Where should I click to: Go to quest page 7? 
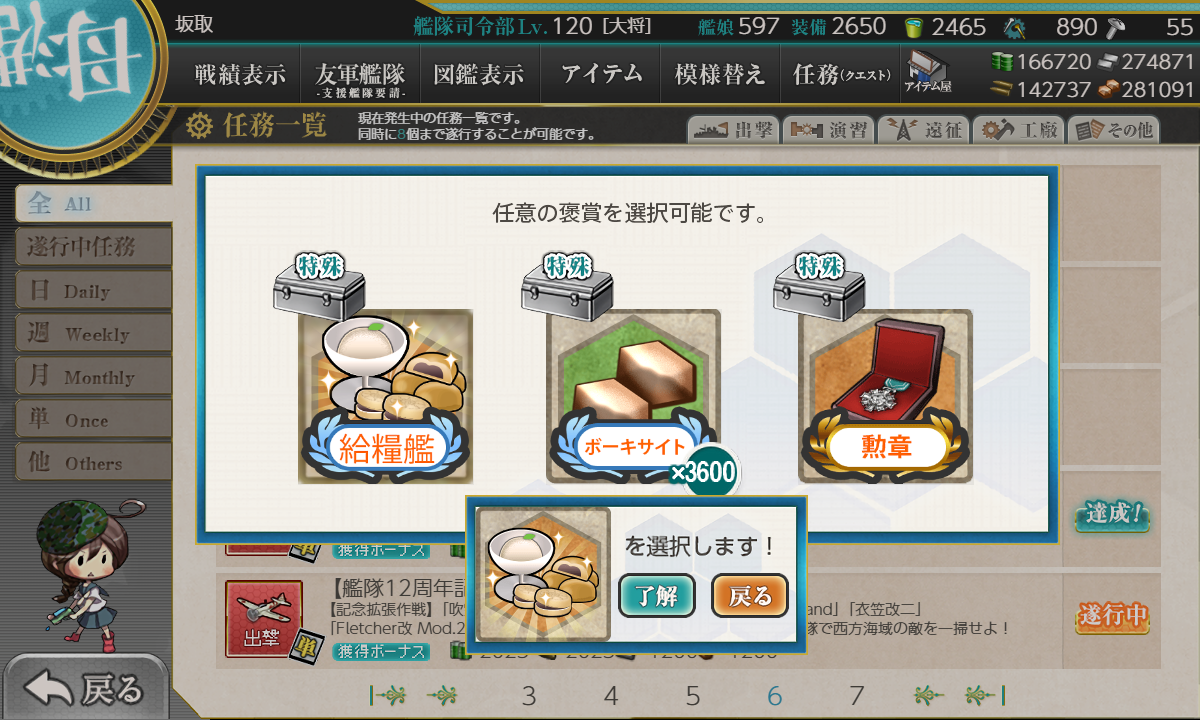pos(856,696)
